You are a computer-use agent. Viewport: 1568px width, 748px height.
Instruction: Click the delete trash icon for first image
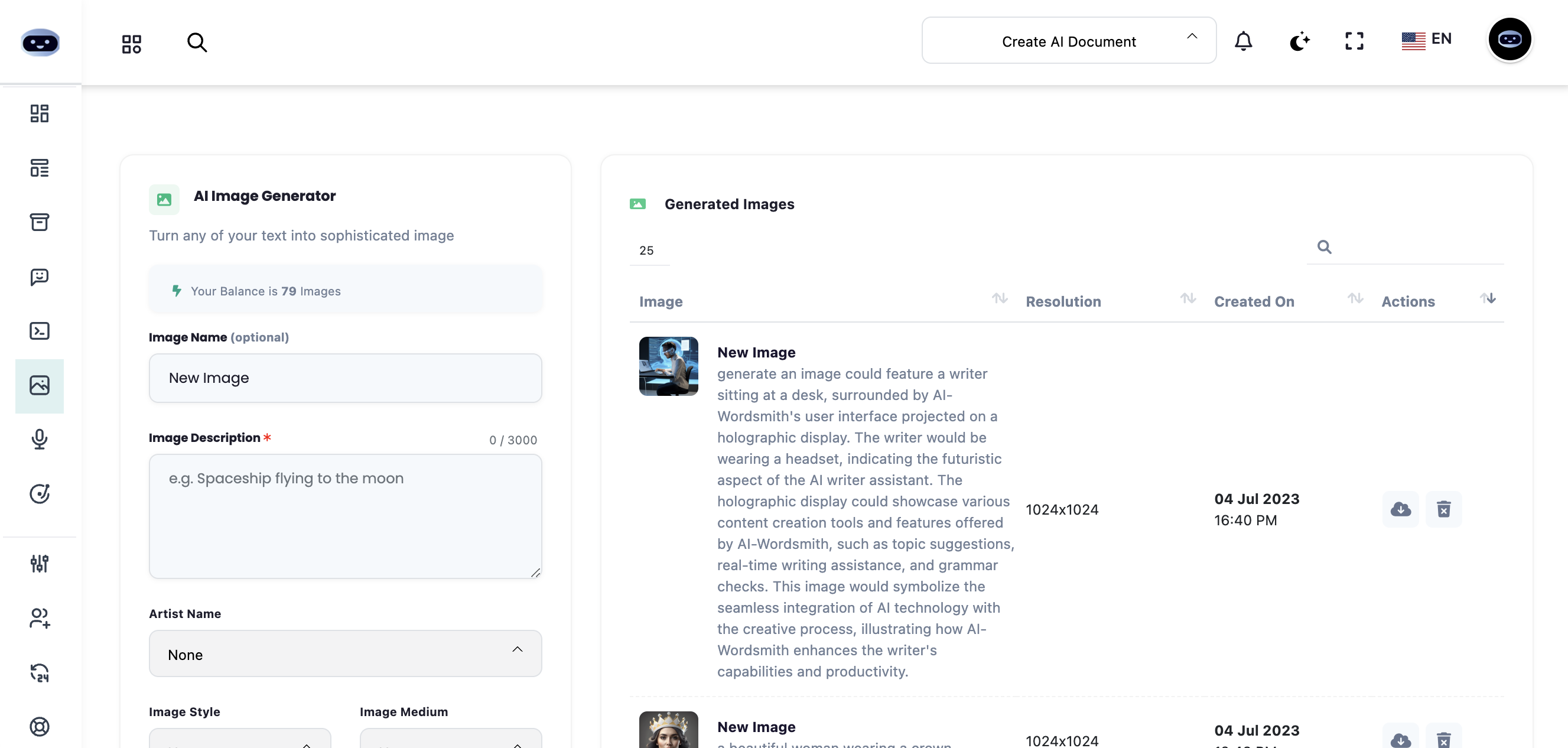1443,509
